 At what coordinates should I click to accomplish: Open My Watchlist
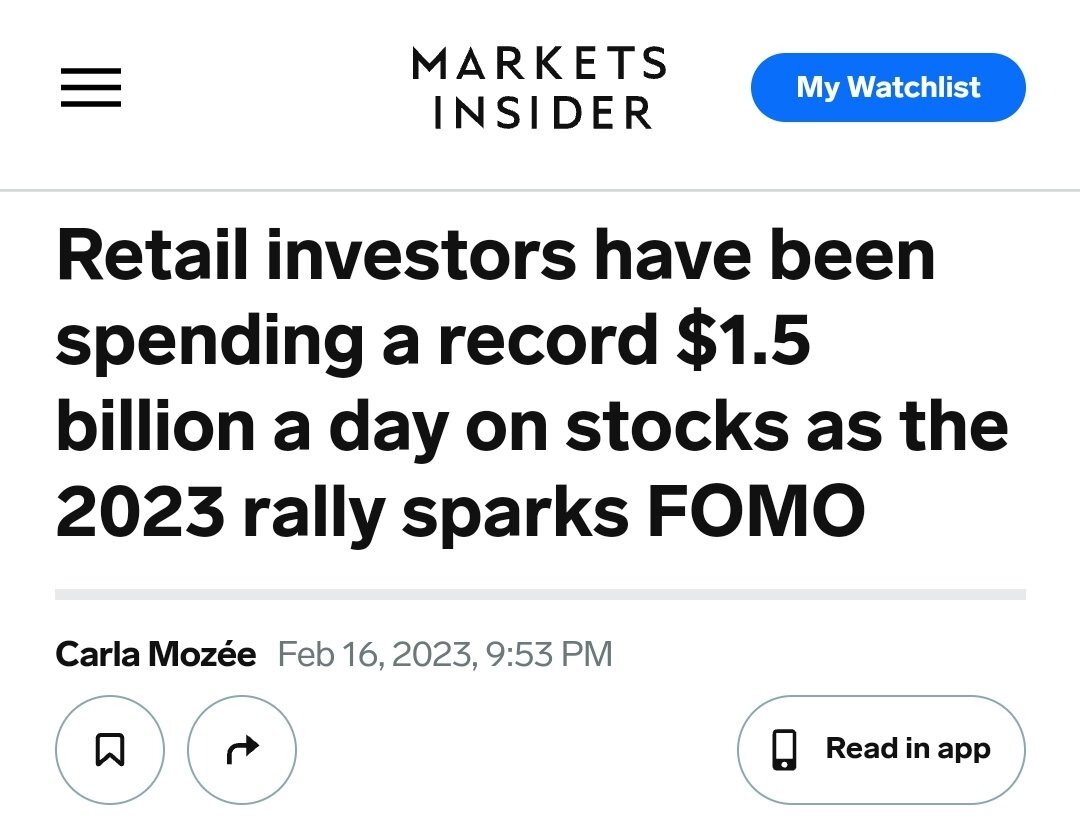pos(888,88)
